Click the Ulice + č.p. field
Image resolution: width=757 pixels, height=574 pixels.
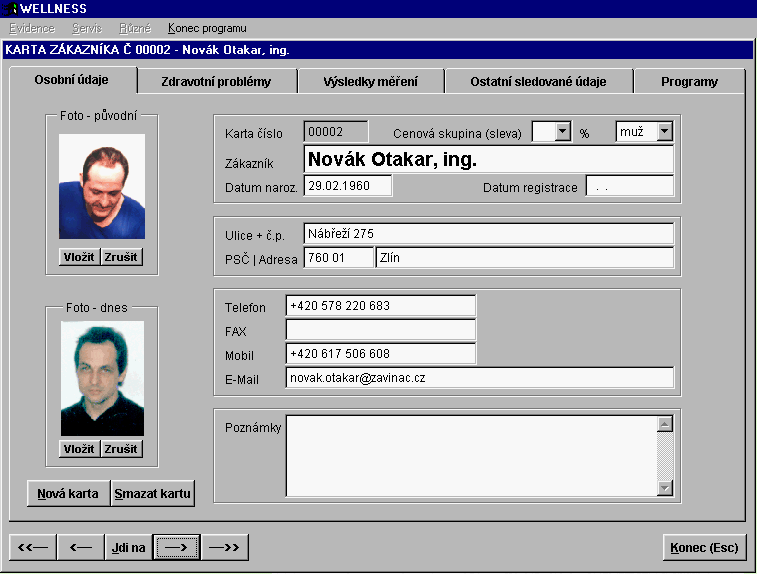[x=489, y=234]
